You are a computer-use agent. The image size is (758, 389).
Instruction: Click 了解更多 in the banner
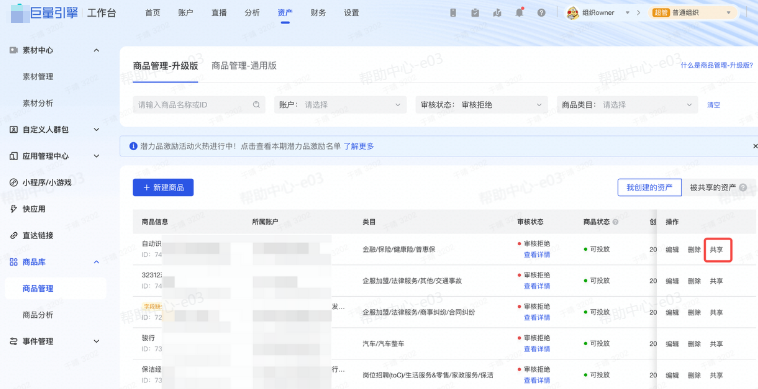[359, 146]
